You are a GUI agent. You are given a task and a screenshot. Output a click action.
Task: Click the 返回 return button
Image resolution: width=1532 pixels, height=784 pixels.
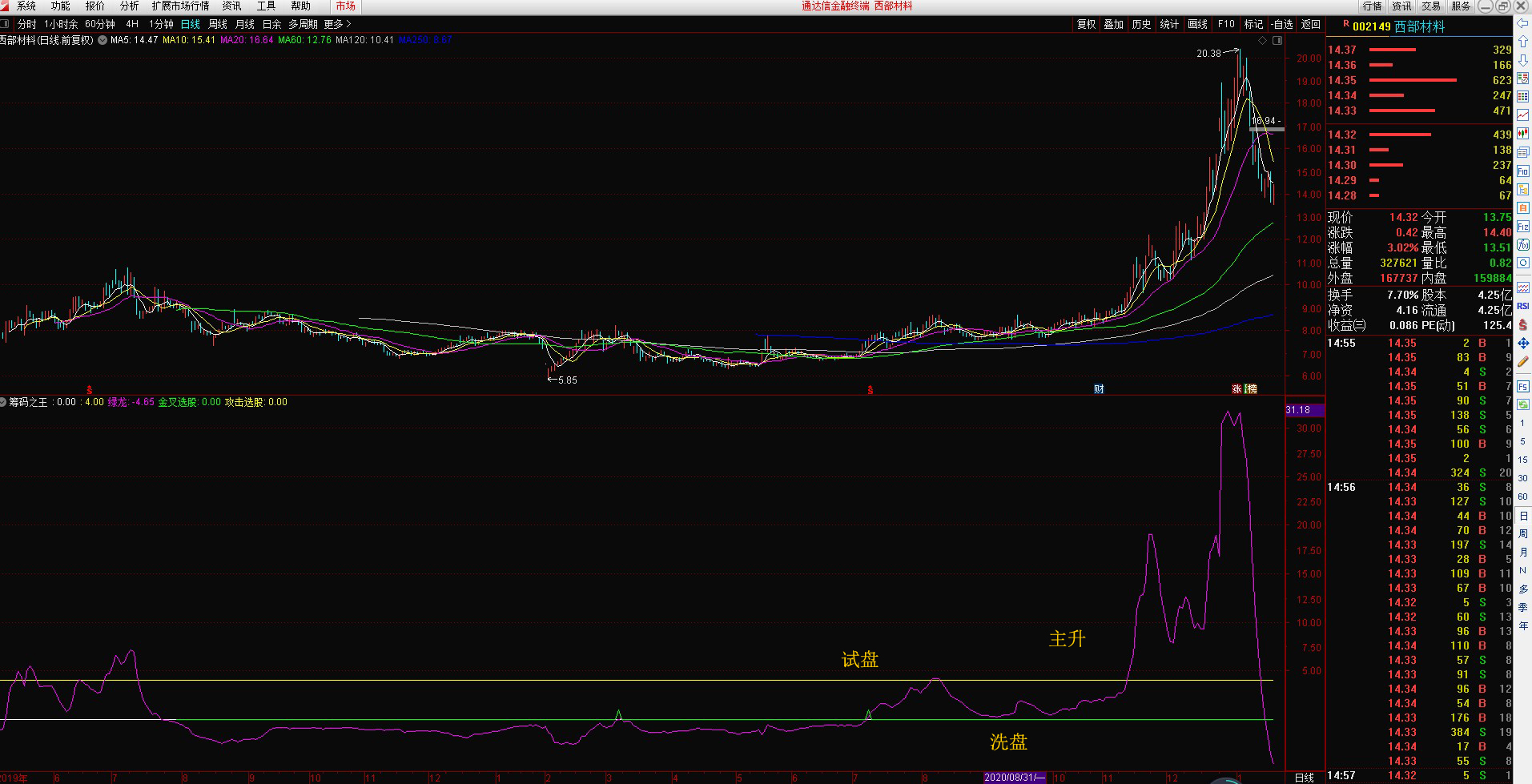(x=1310, y=24)
